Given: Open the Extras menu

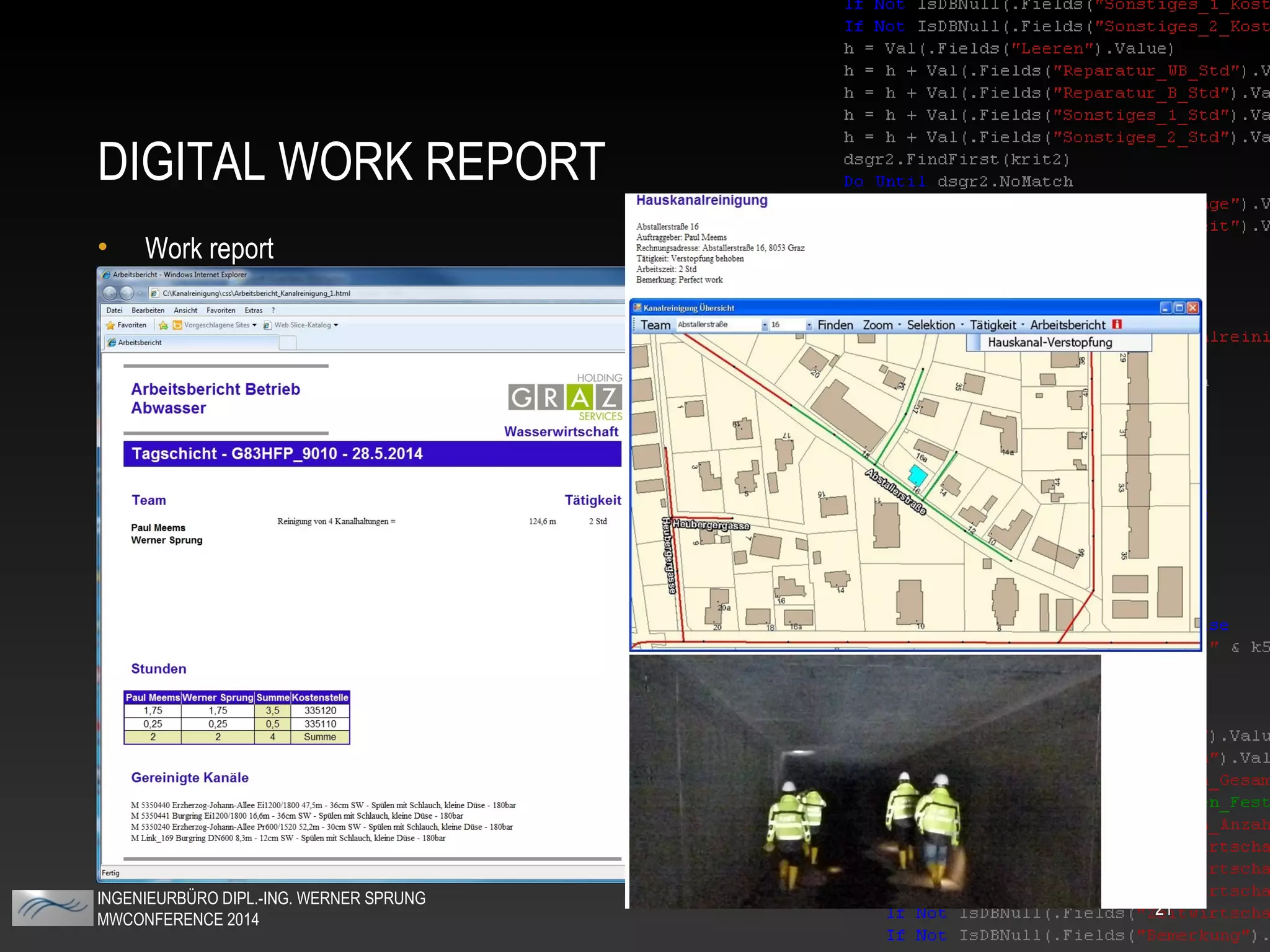Looking at the screenshot, I should pos(253,311).
